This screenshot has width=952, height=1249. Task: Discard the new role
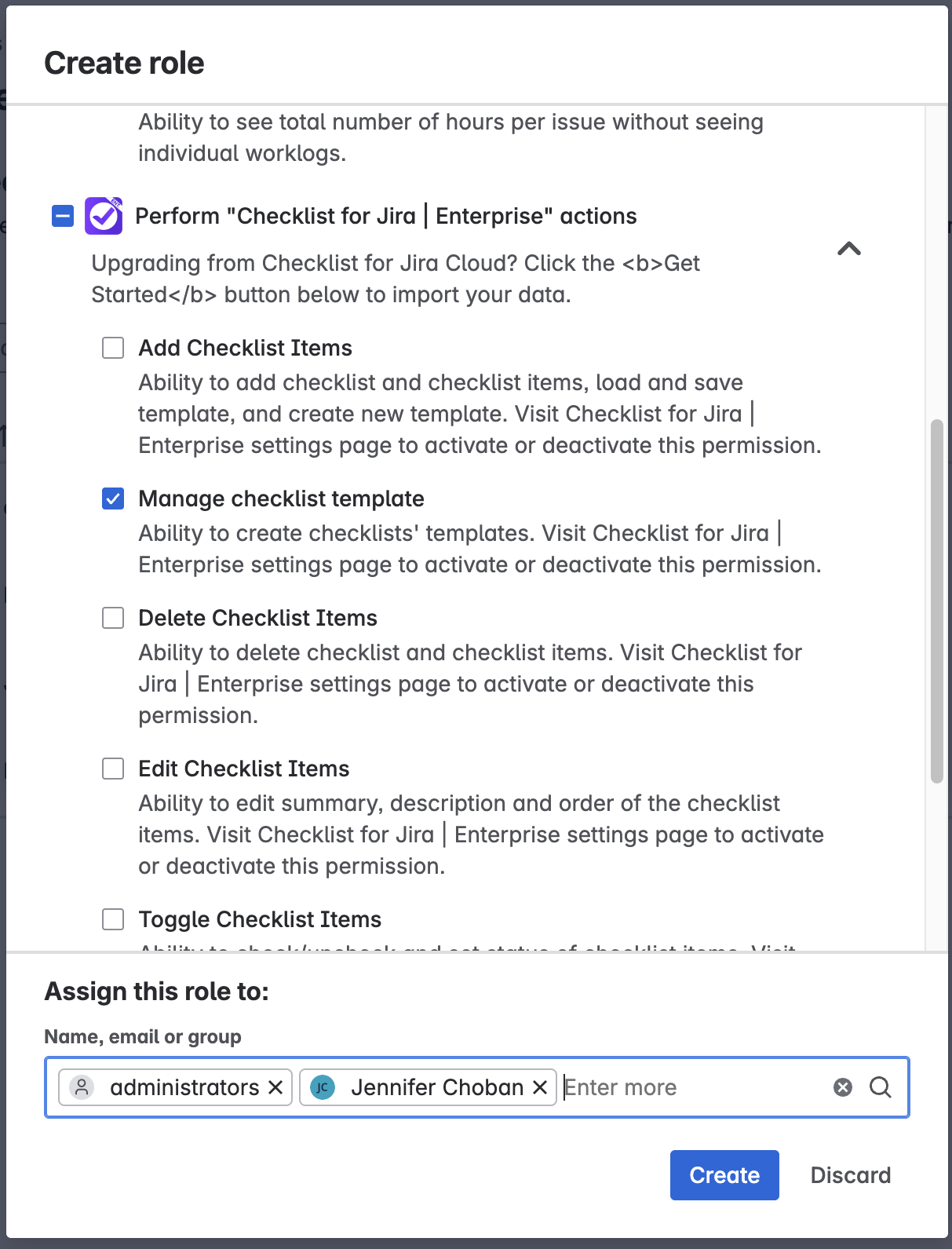coord(850,1175)
